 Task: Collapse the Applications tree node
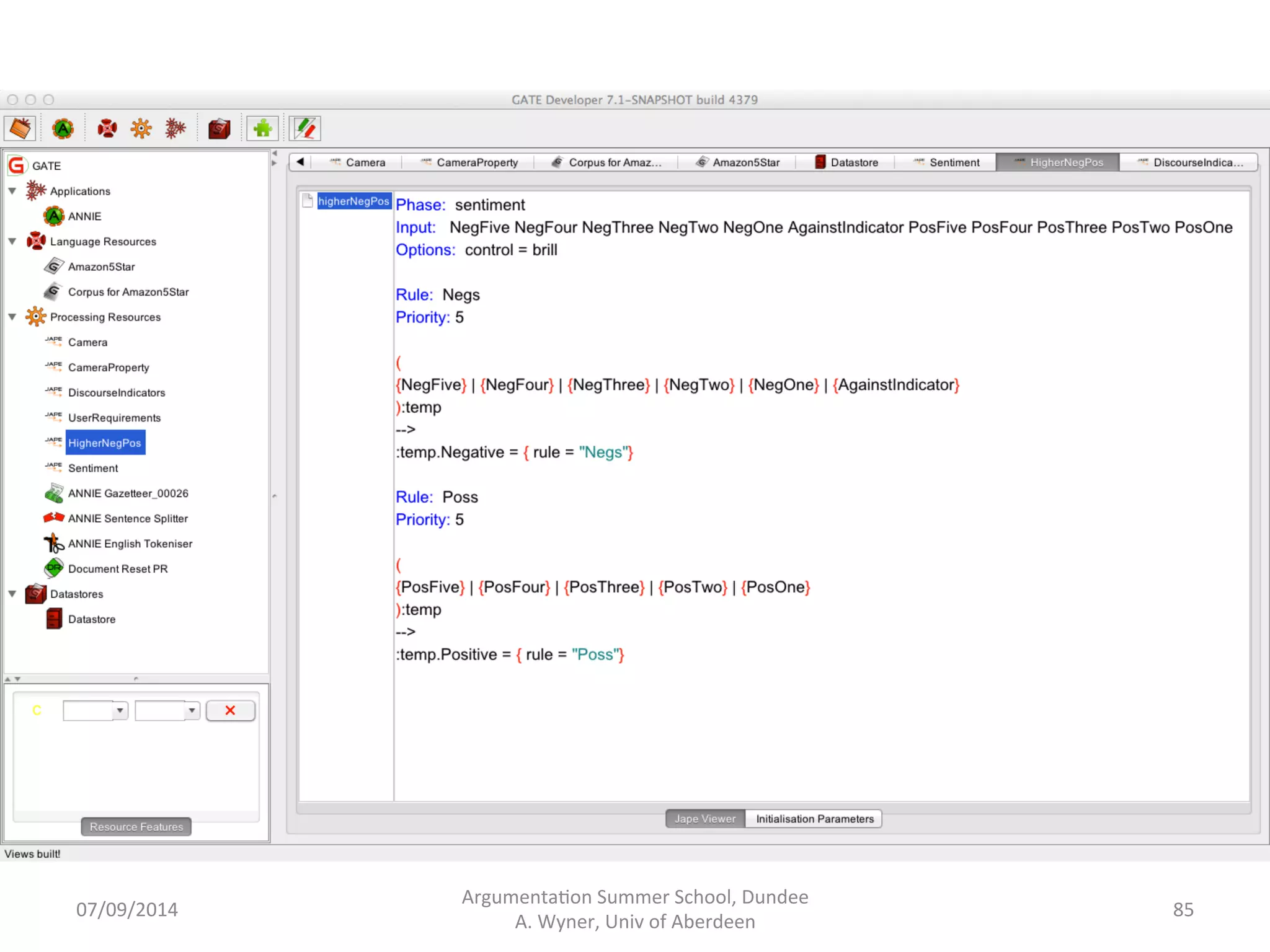point(12,191)
